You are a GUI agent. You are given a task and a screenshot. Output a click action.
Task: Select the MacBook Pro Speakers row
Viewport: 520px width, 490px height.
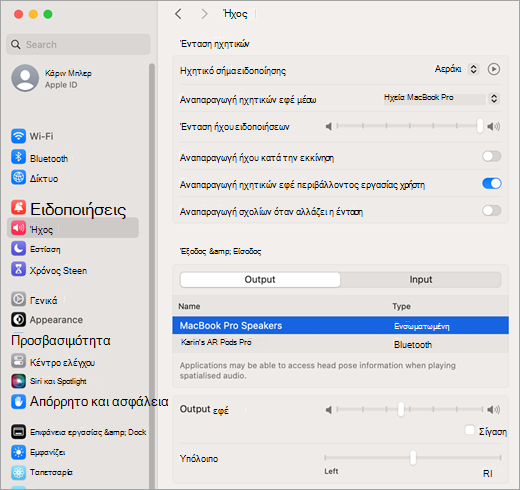coord(340,325)
